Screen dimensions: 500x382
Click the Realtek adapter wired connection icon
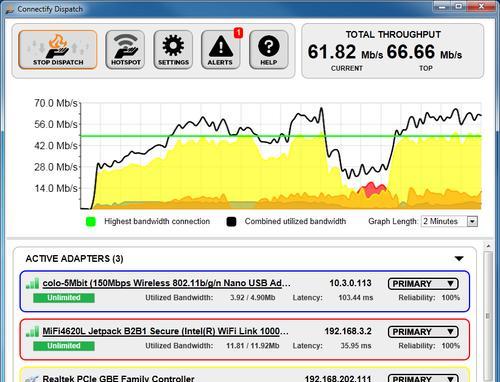coord(32,379)
